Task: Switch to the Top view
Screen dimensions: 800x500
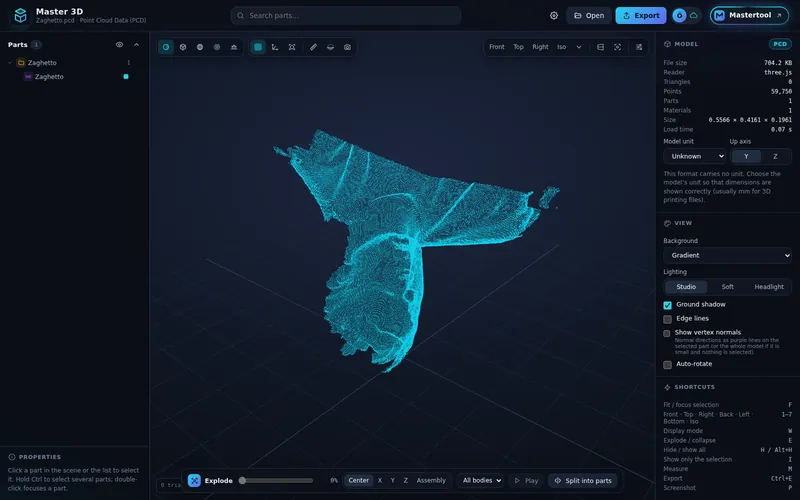Action: 518,47
